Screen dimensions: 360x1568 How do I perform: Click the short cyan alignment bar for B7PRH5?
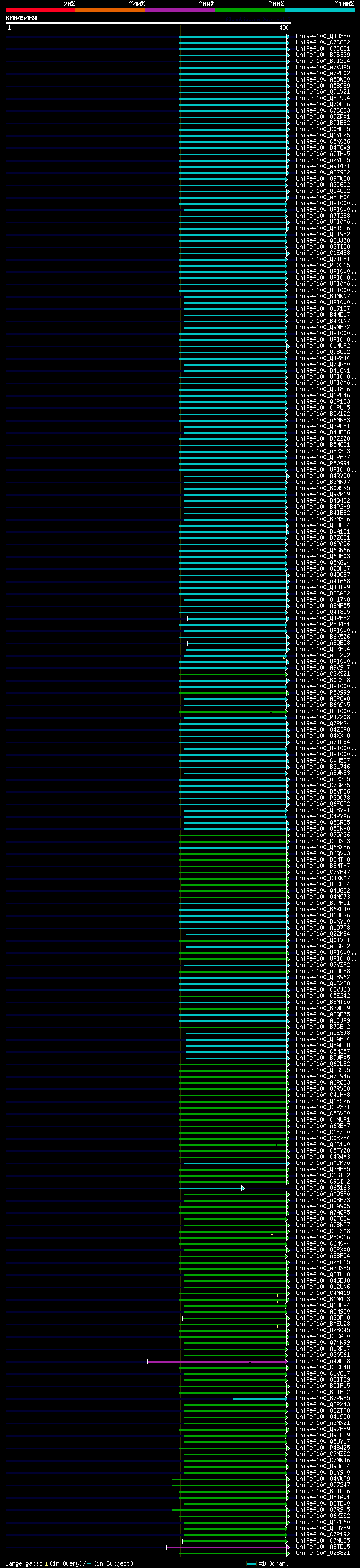point(260,1399)
